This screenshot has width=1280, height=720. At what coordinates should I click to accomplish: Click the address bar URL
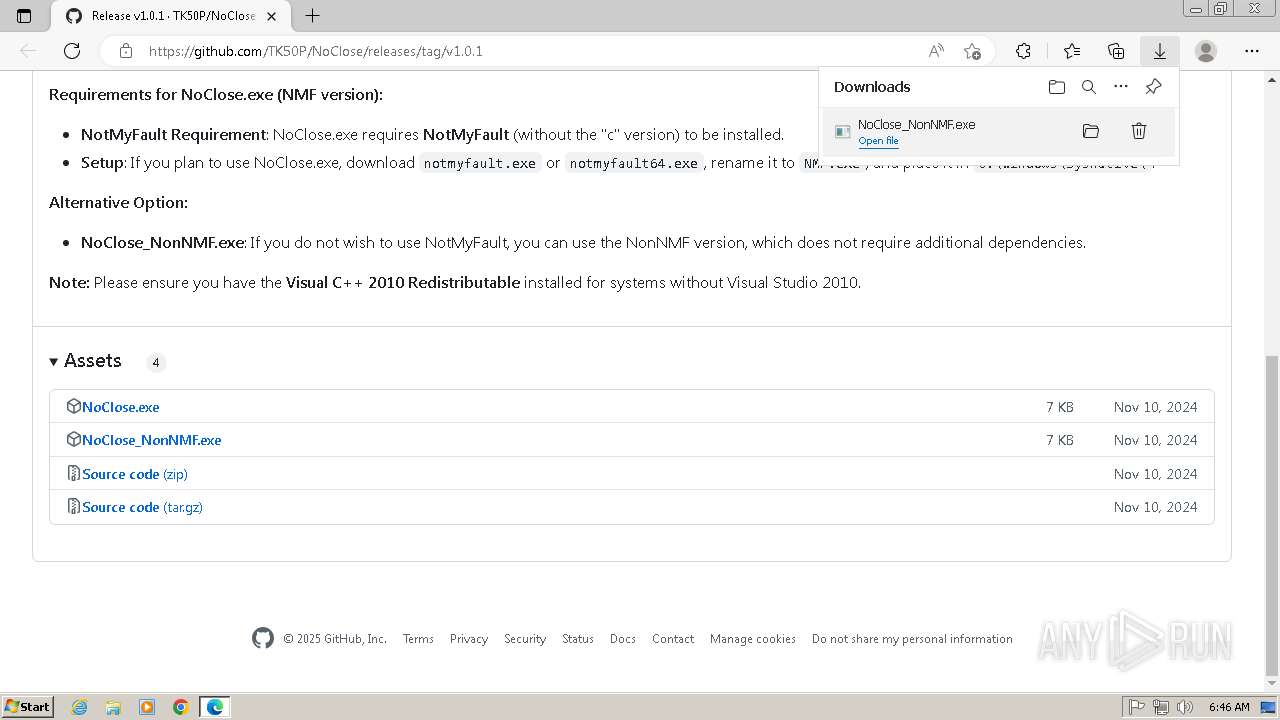pyautogui.click(x=316, y=51)
